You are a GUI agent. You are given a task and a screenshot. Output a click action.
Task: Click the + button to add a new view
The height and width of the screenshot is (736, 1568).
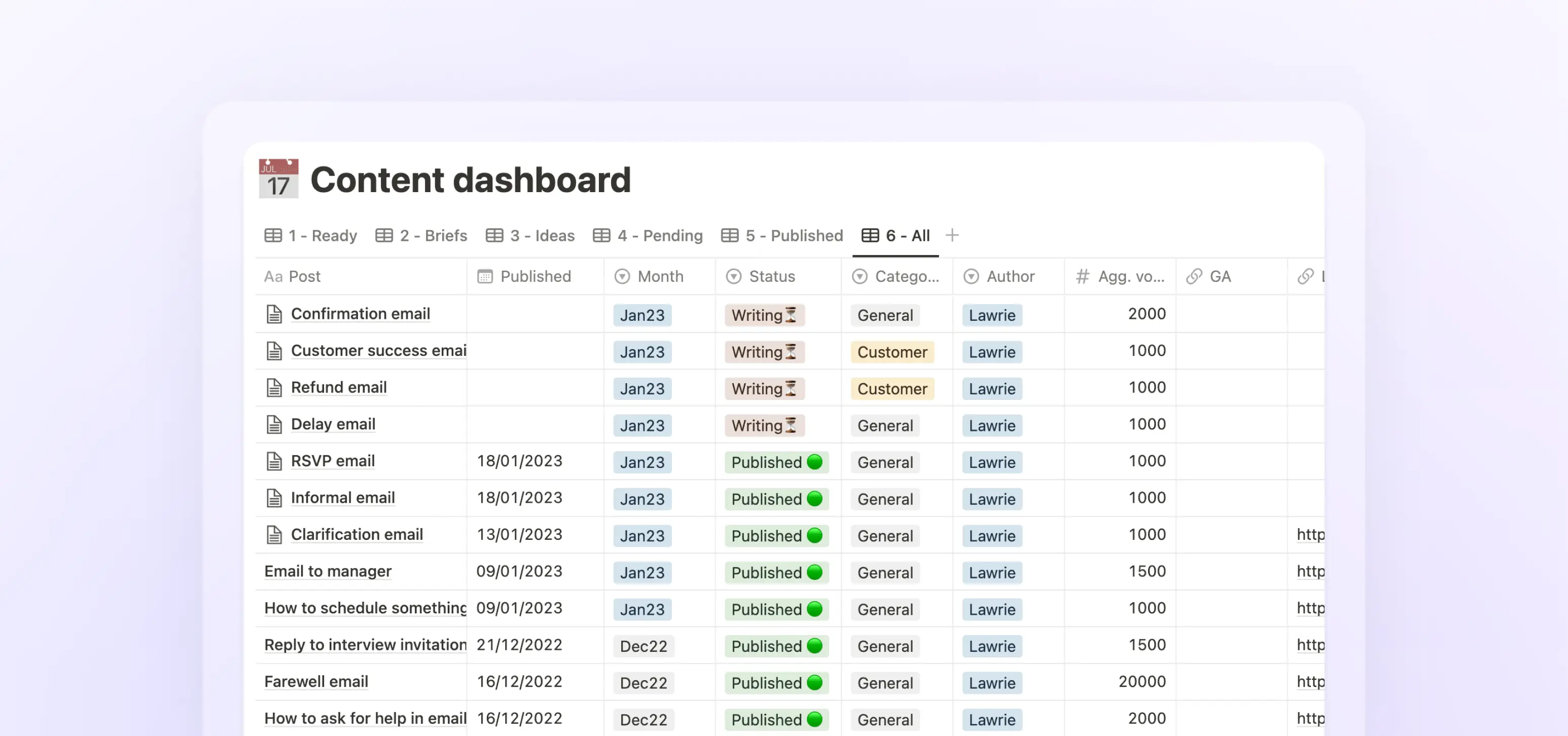coord(952,235)
